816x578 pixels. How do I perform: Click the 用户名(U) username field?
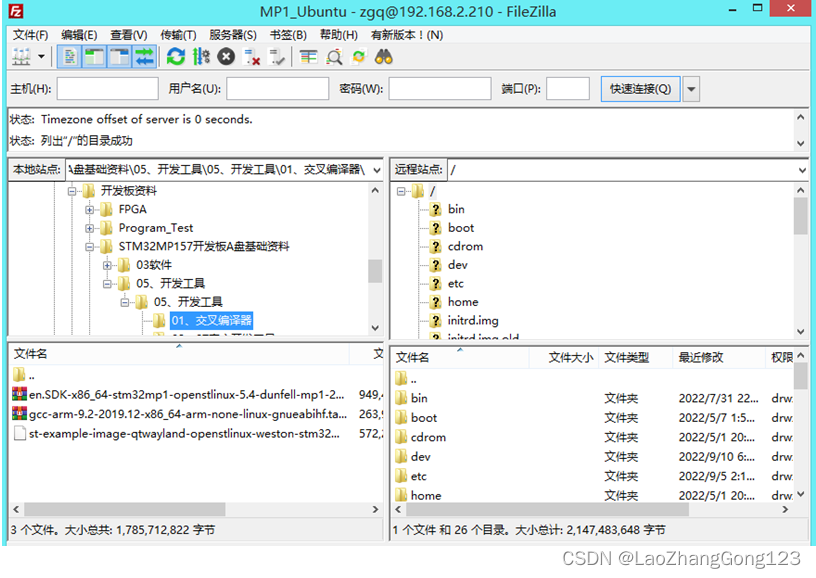click(277, 88)
